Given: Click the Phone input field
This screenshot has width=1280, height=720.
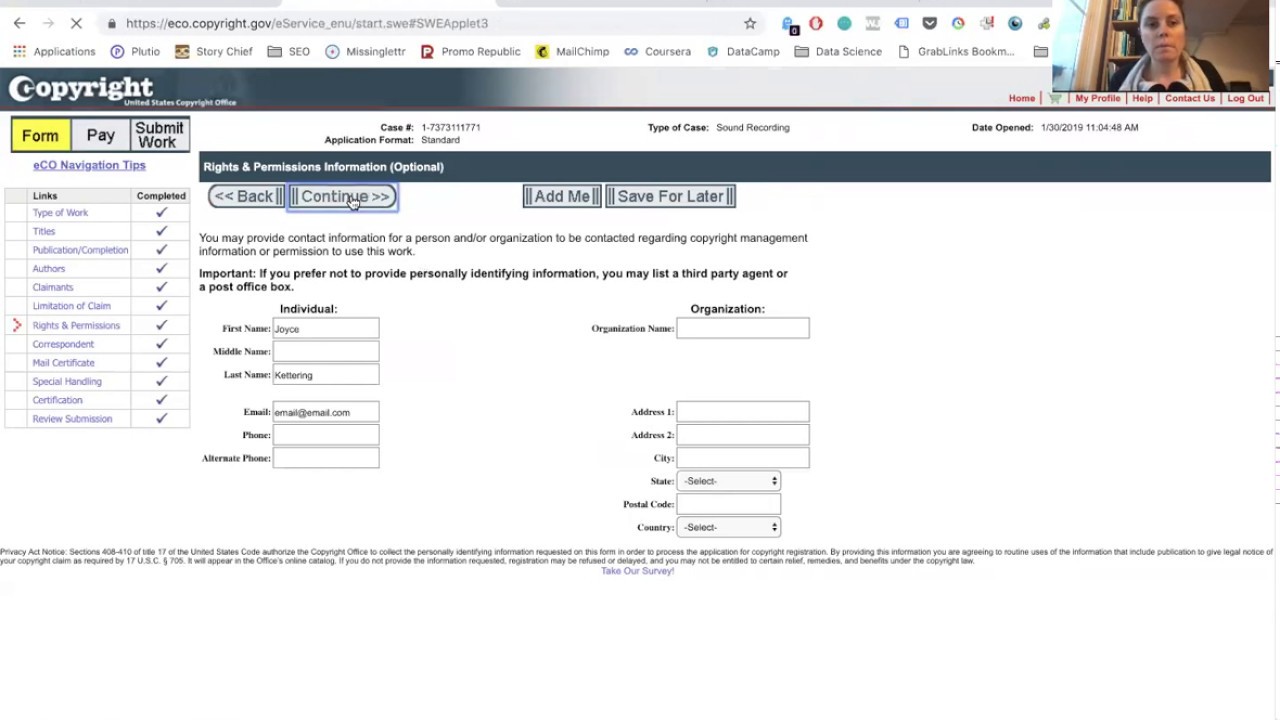Looking at the screenshot, I should (326, 435).
